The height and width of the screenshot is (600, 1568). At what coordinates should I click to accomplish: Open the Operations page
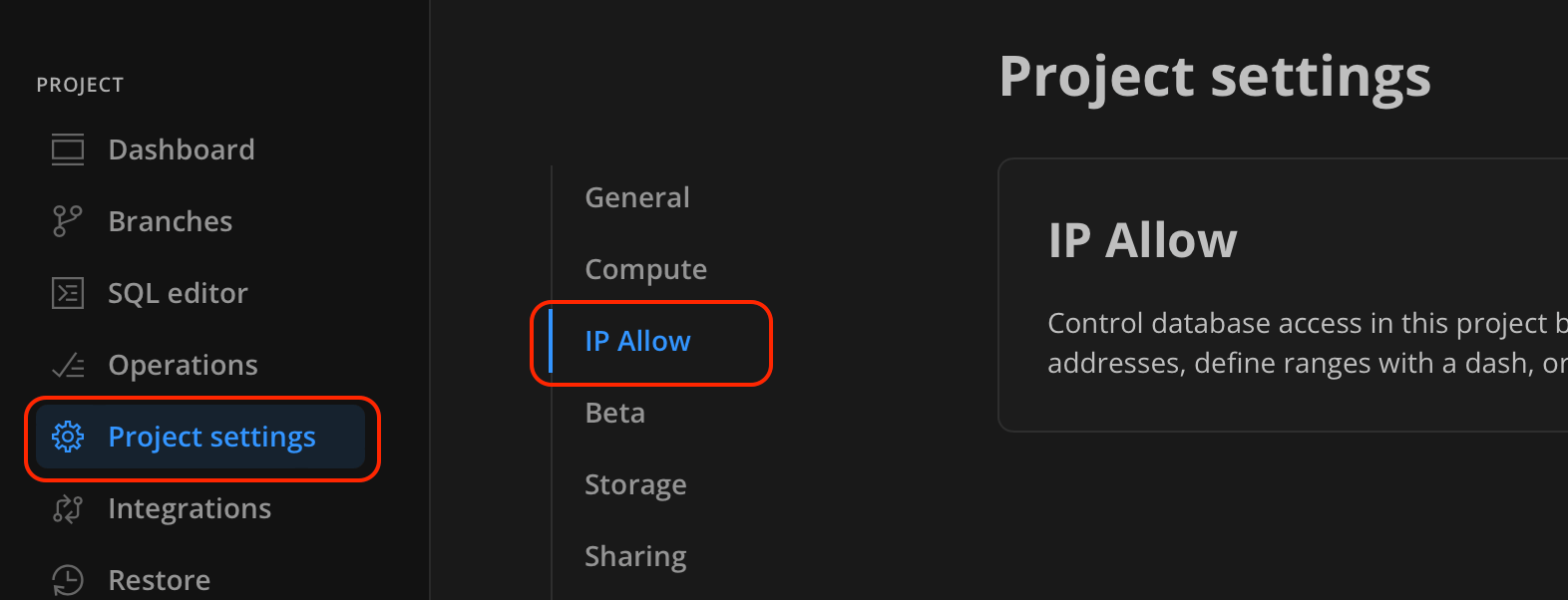(x=183, y=364)
